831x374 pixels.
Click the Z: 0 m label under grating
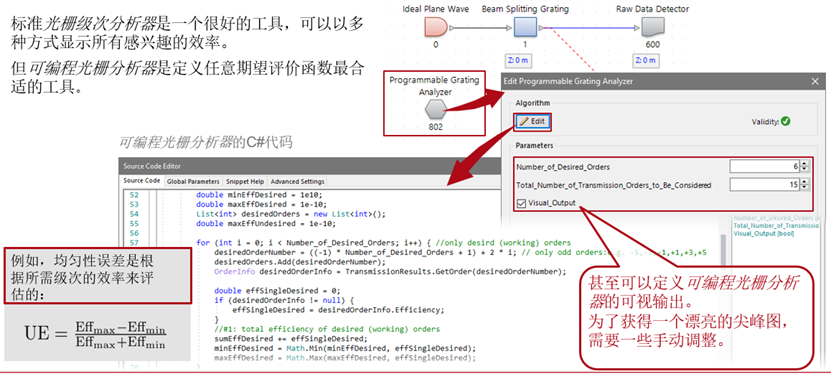(x=518, y=60)
